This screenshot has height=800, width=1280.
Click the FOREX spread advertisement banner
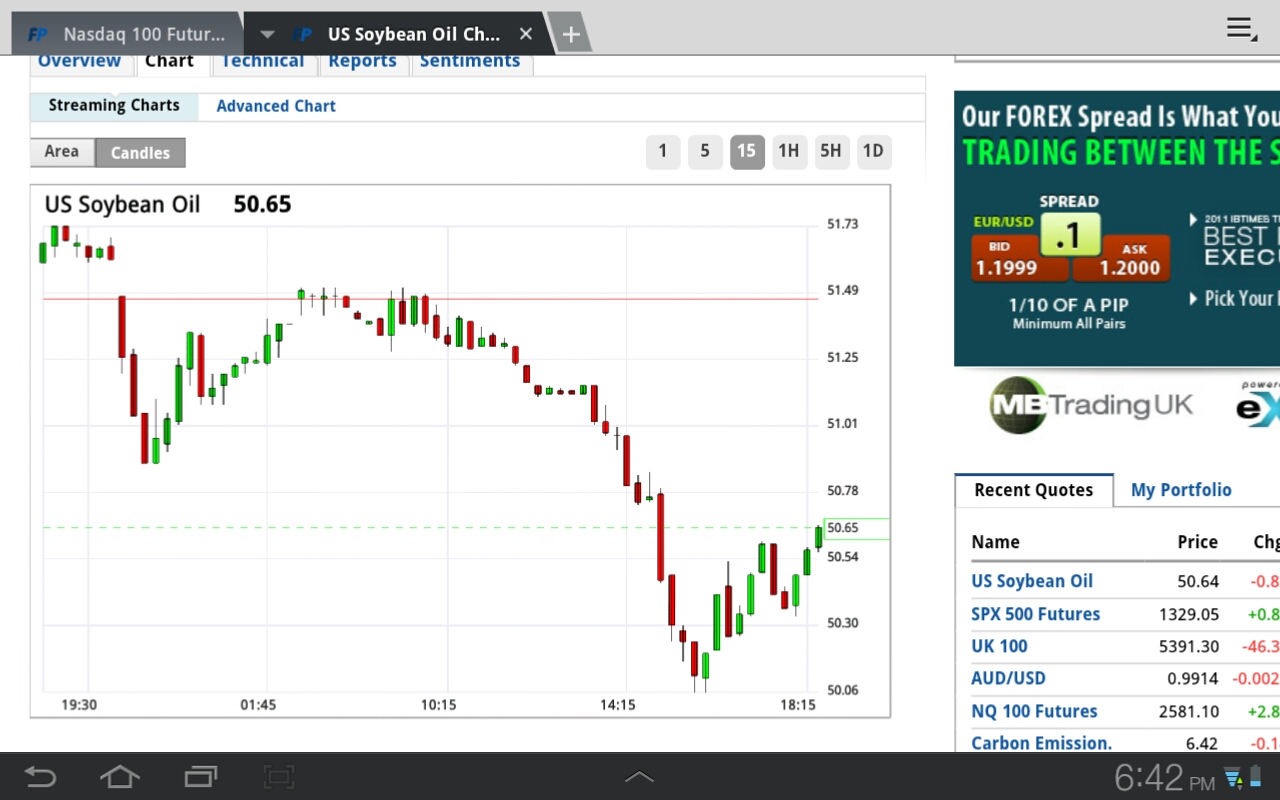tap(1117, 229)
